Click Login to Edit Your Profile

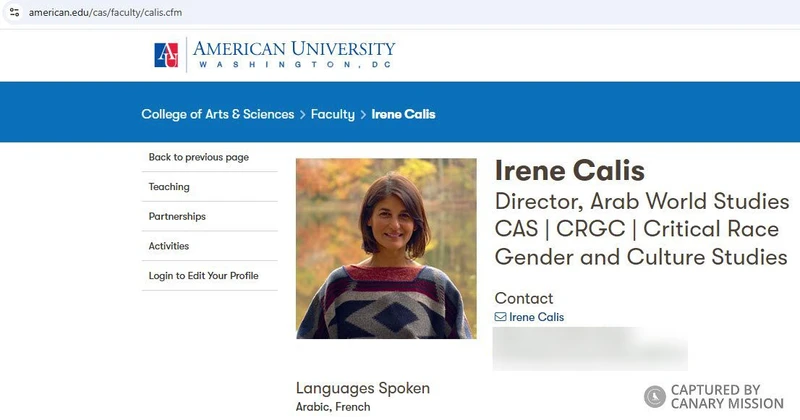point(203,276)
